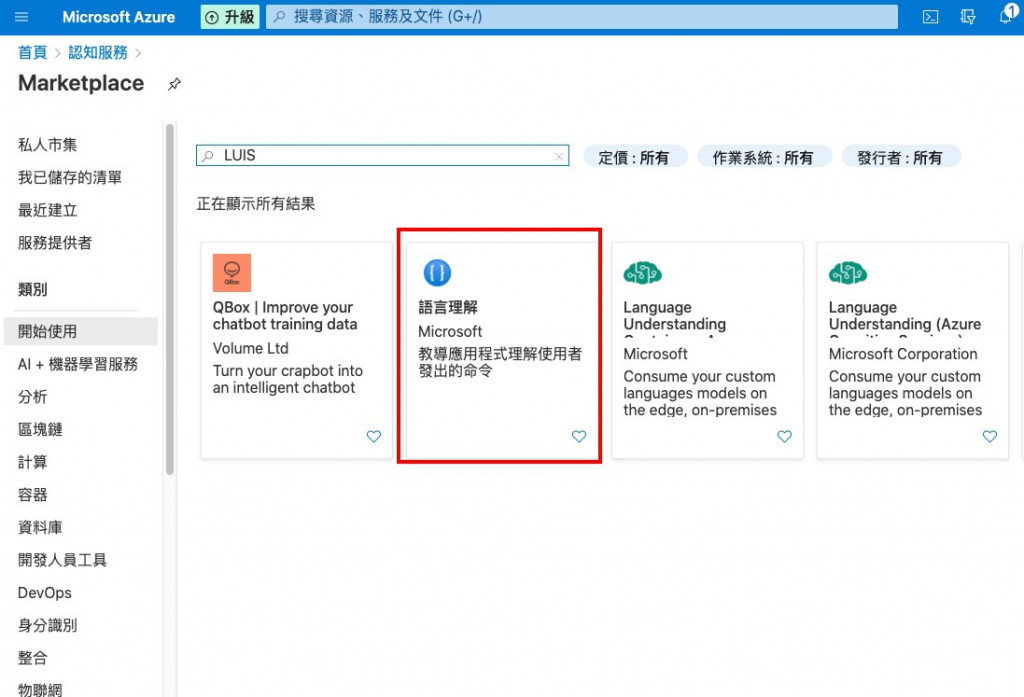Click the QBox orange logo icon
Screen dimensions: 1024x697
232,272
